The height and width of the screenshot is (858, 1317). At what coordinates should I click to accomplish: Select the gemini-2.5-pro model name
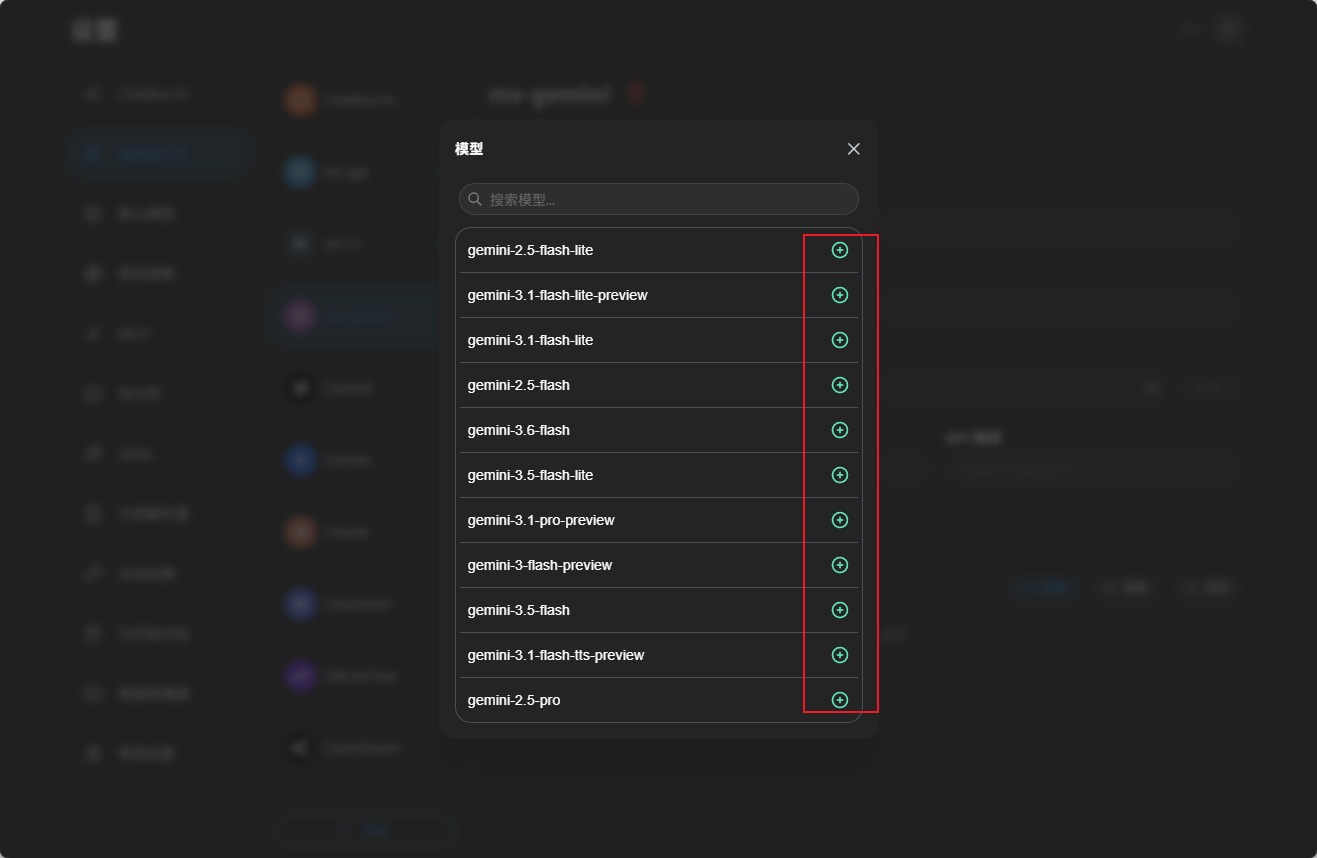[514, 700]
